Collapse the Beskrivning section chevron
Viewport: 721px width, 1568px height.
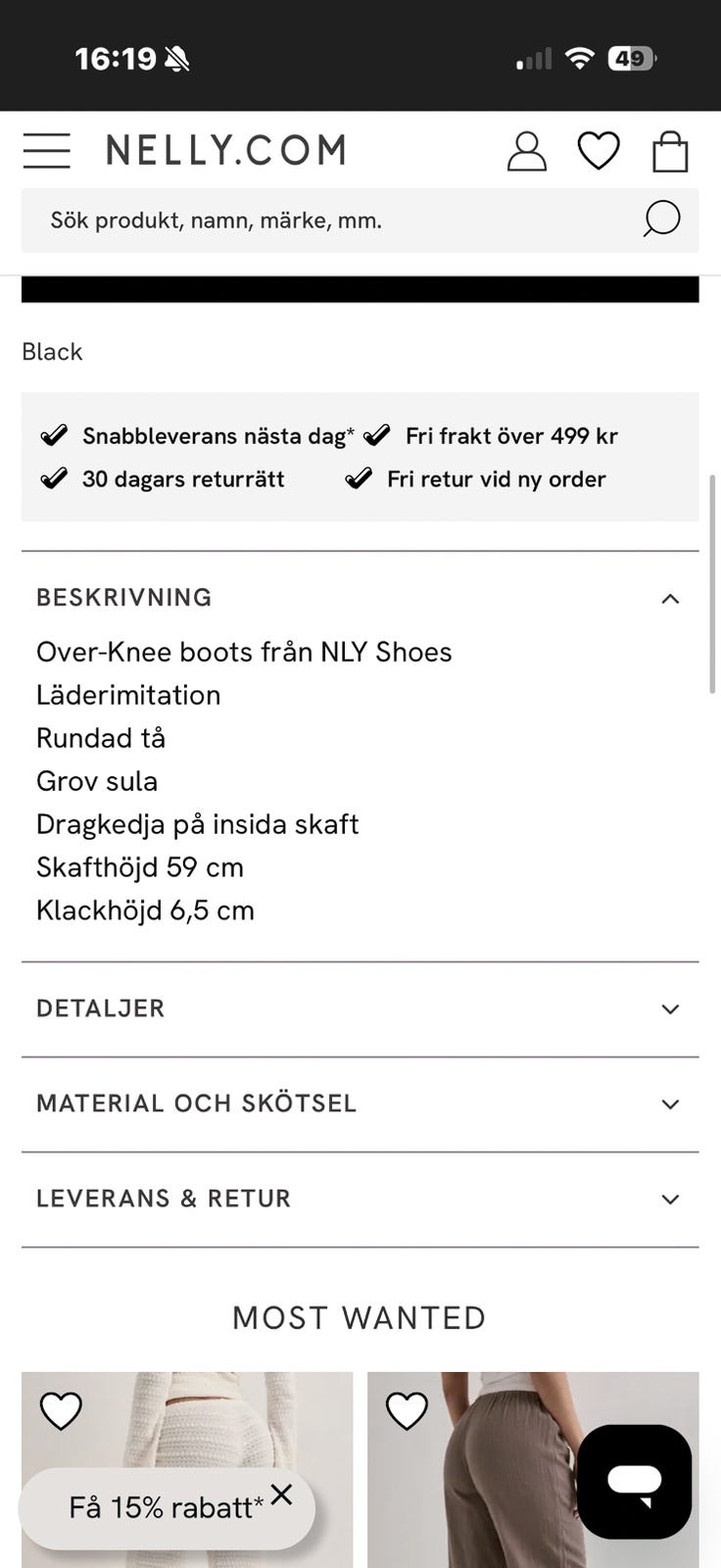670,599
